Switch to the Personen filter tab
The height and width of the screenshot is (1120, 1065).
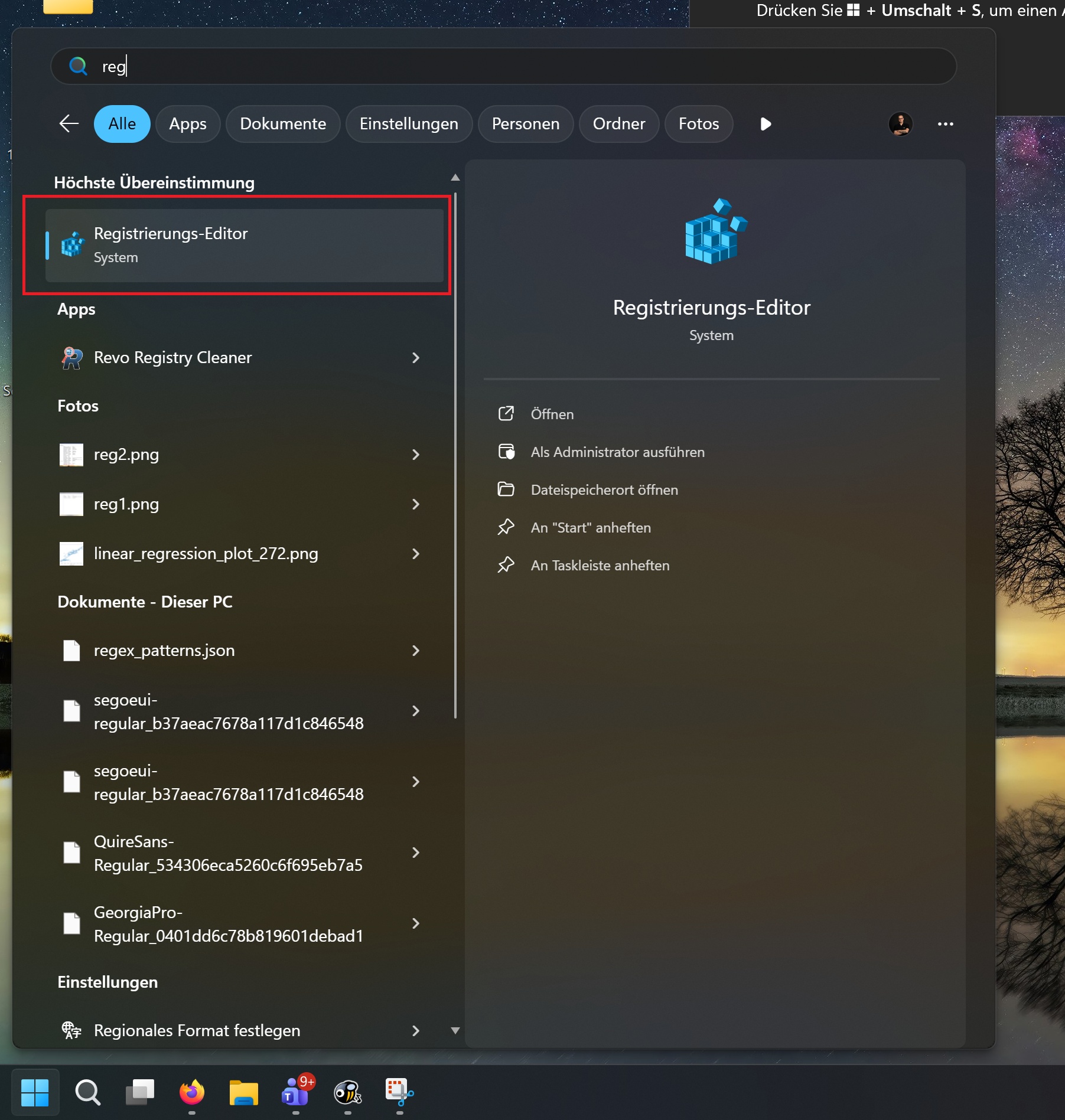[x=526, y=124]
